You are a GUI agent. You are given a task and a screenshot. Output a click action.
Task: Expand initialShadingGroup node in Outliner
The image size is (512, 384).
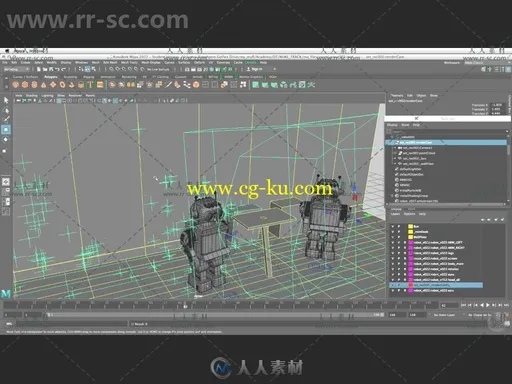392,196
